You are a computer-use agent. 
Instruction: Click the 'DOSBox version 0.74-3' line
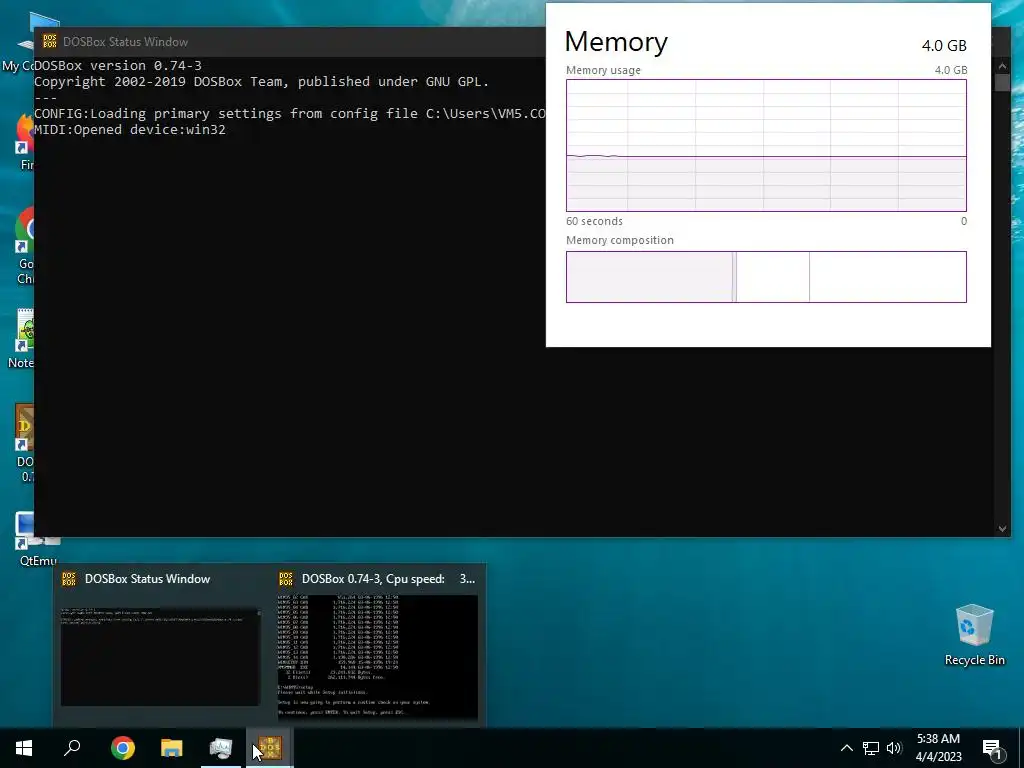118,65
